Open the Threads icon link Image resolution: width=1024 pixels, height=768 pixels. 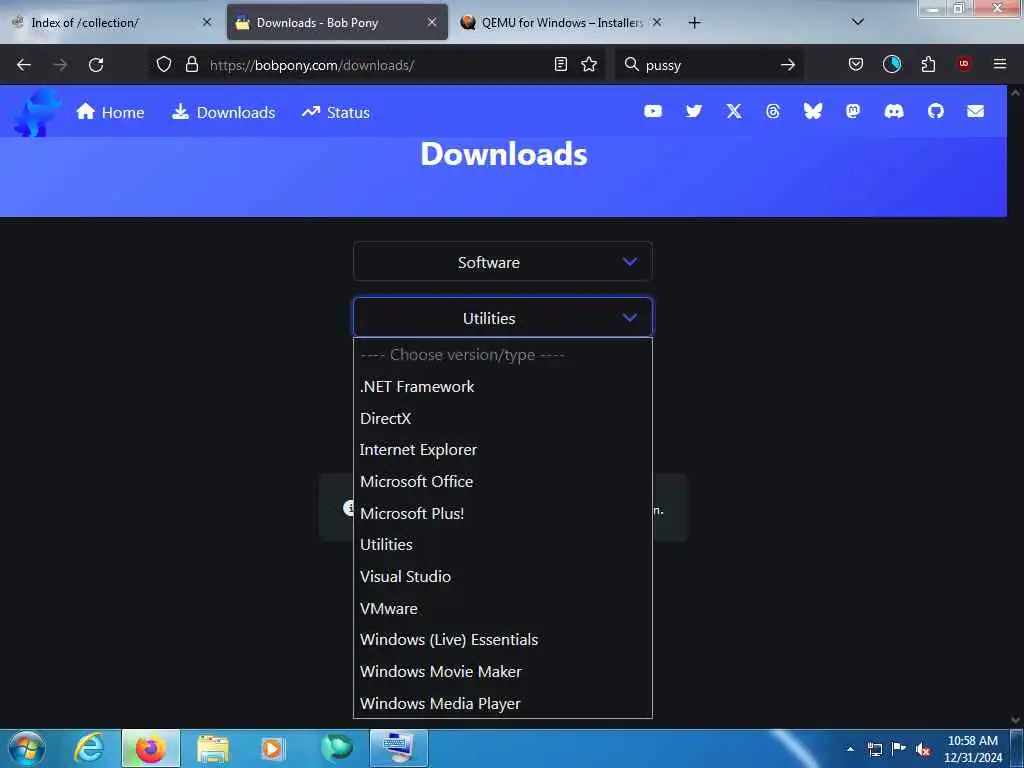tap(773, 112)
